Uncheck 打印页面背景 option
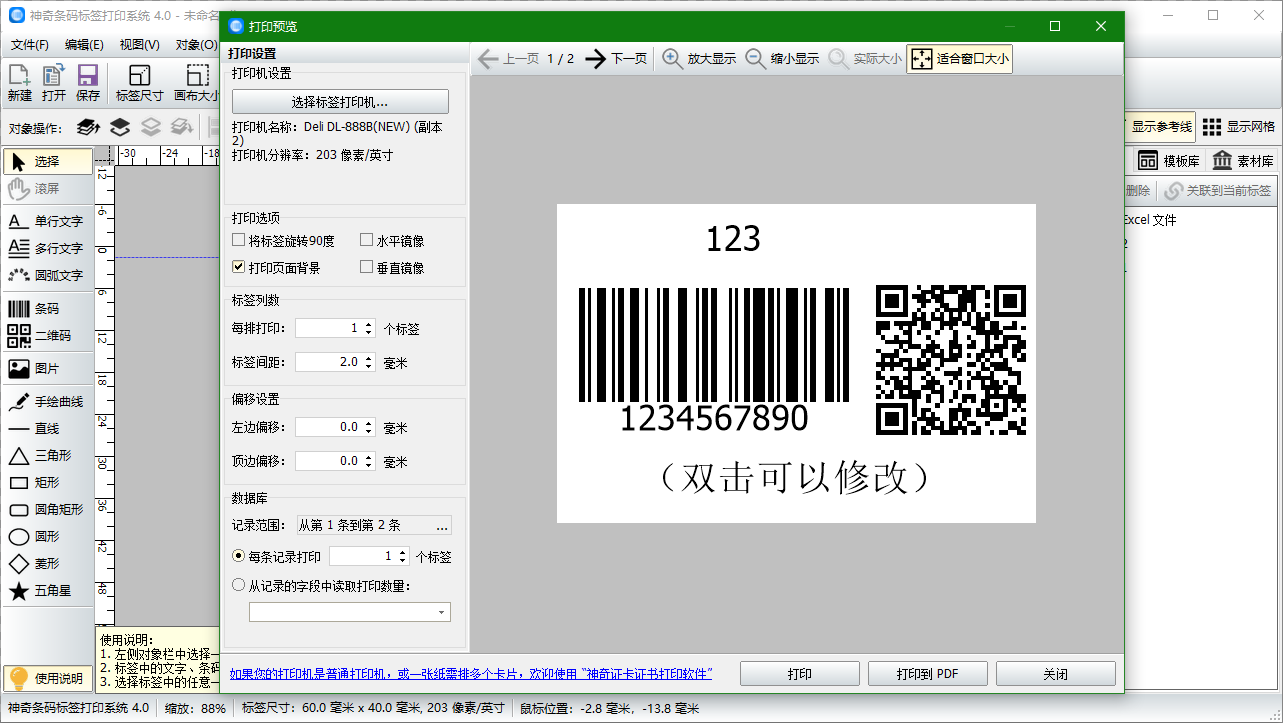Image resolution: width=1283 pixels, height=723 pixels. tap(238, 266)
